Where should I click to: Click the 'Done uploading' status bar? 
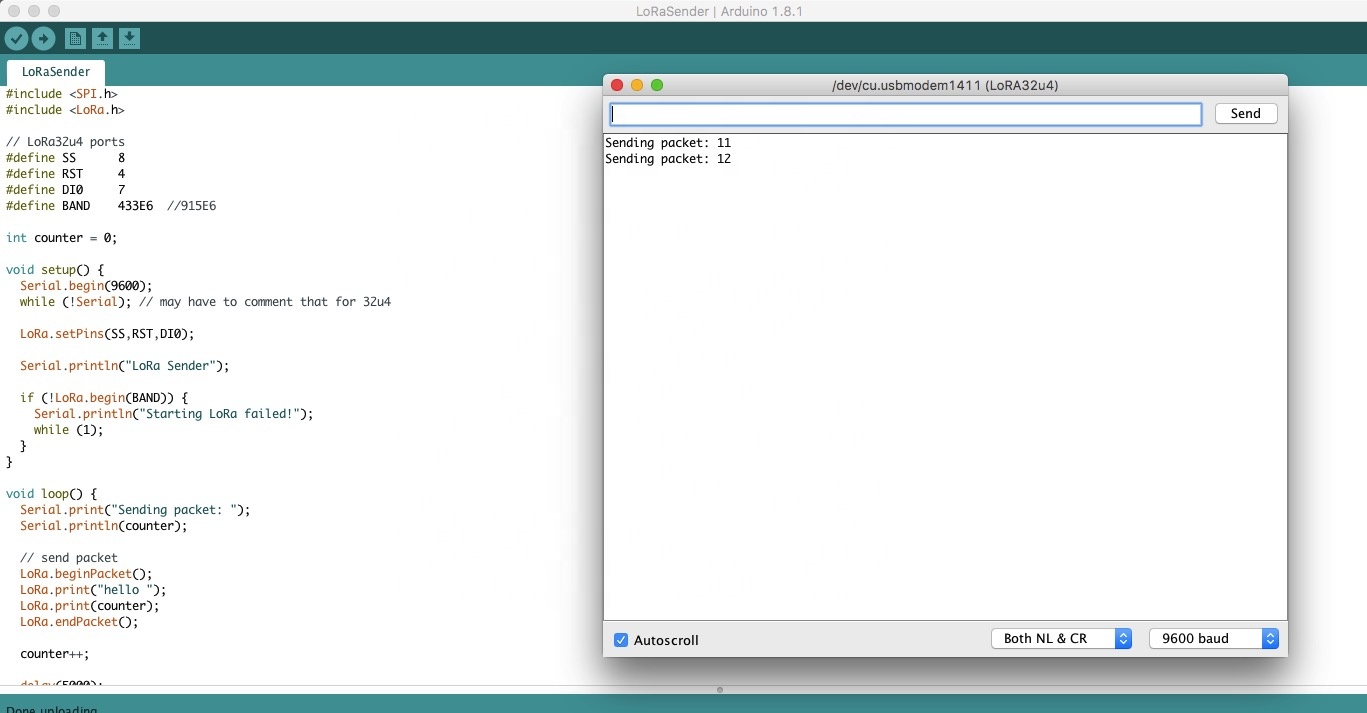click(52, 708)
